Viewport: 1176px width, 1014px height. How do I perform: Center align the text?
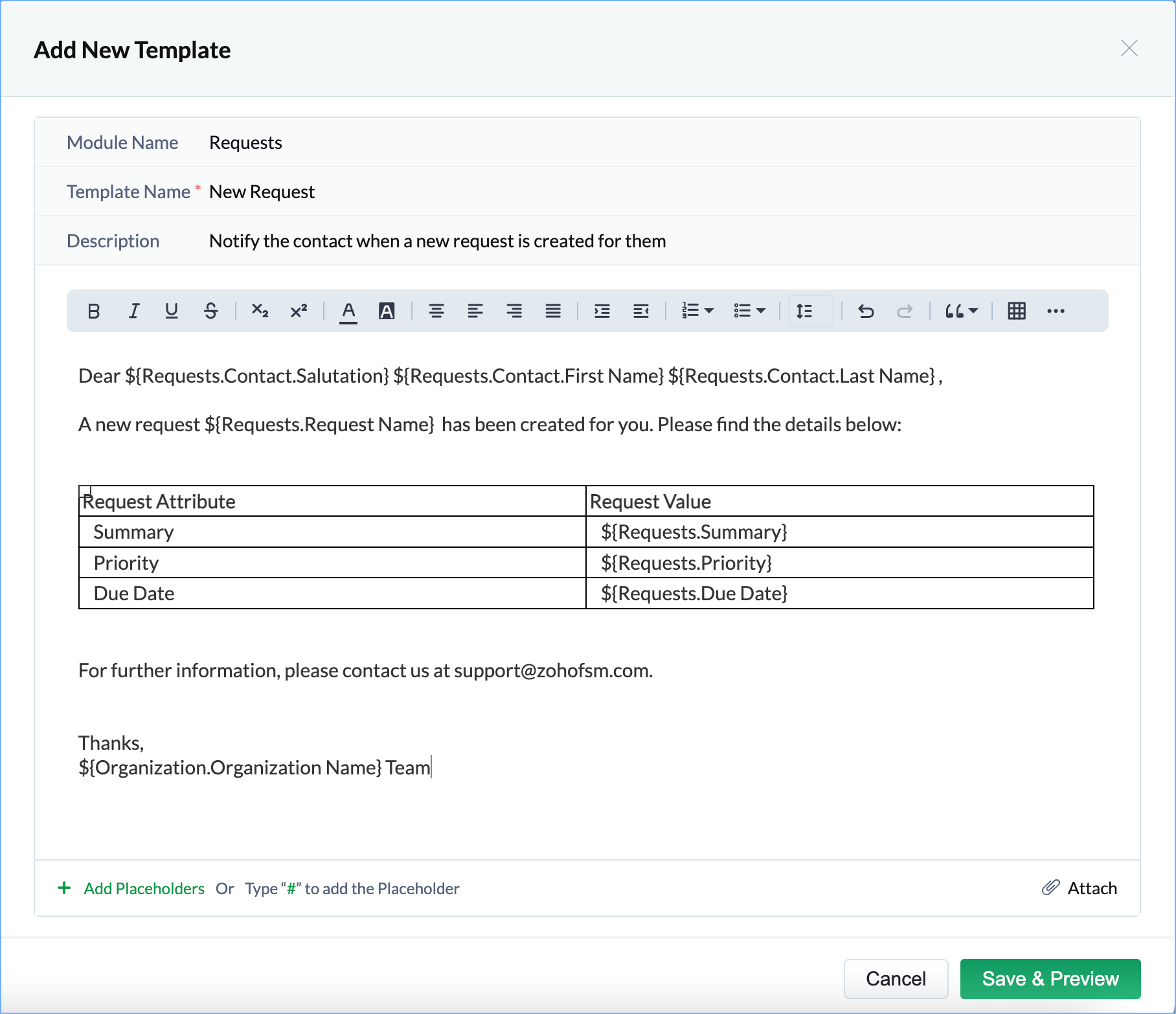click(436, 311)
